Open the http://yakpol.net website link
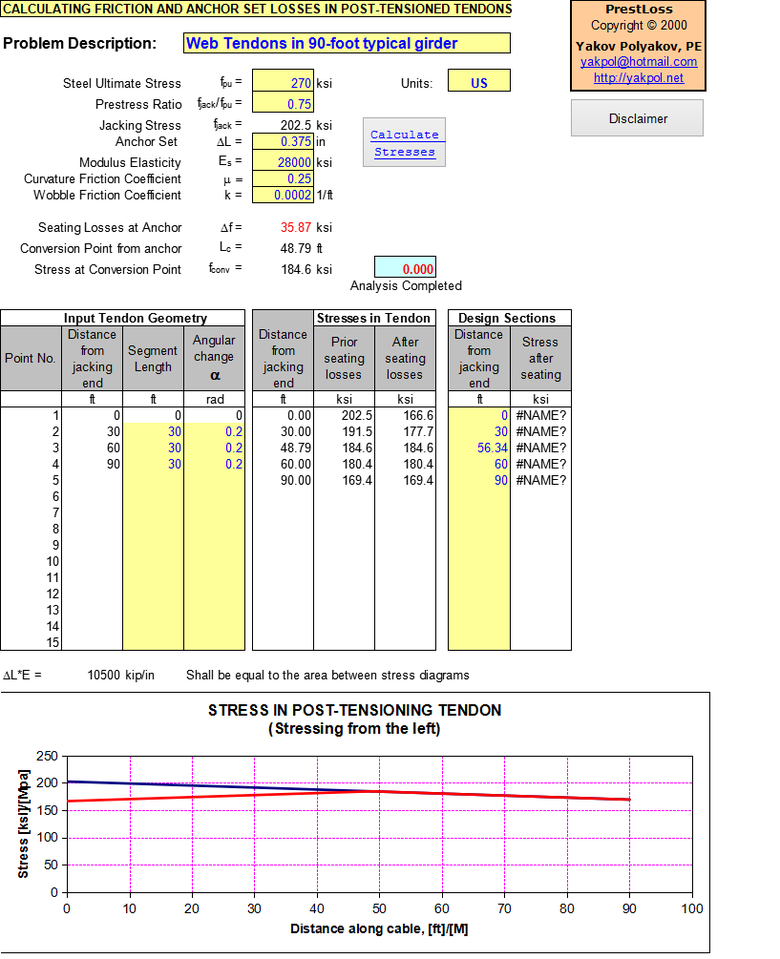This screenshot has width=780, height=959. 638,78
